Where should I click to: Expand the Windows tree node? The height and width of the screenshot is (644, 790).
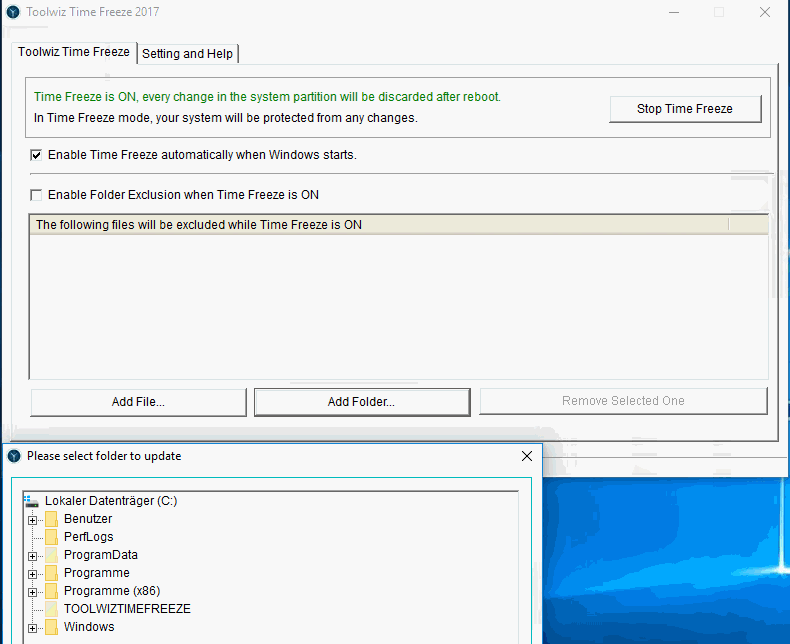click(x=33, y=628)
